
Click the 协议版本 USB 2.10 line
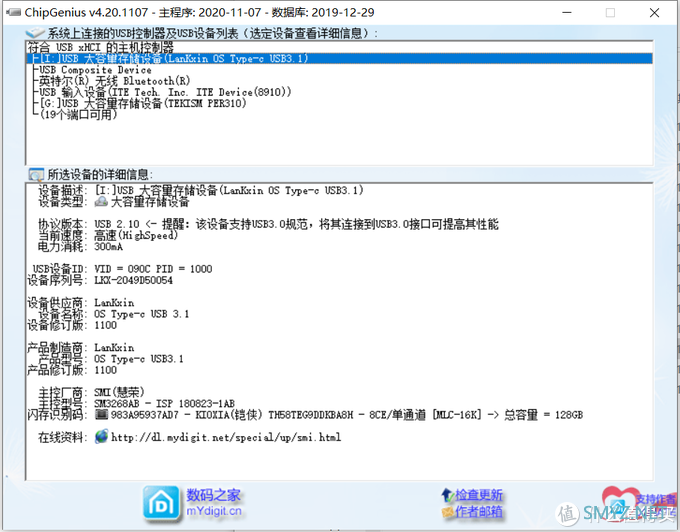pyautogui.click(x=268, y=224)
